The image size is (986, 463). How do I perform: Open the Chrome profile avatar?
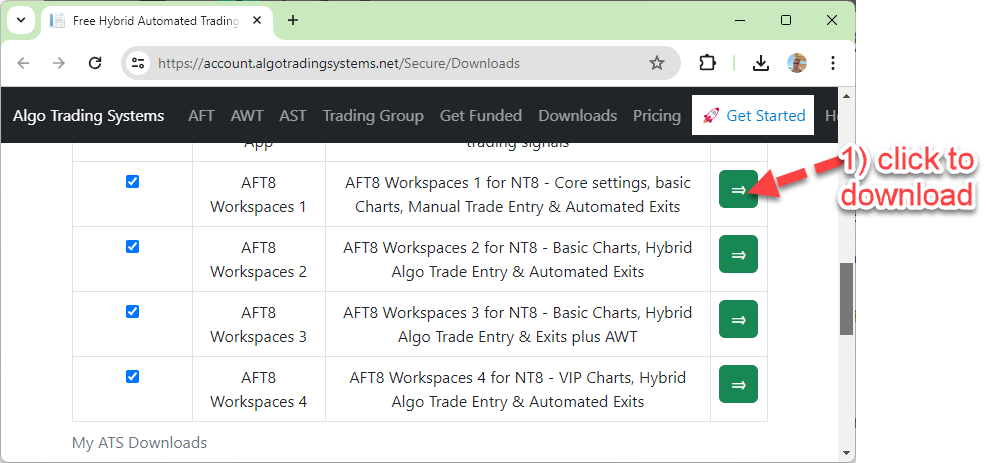click(797, 63)
